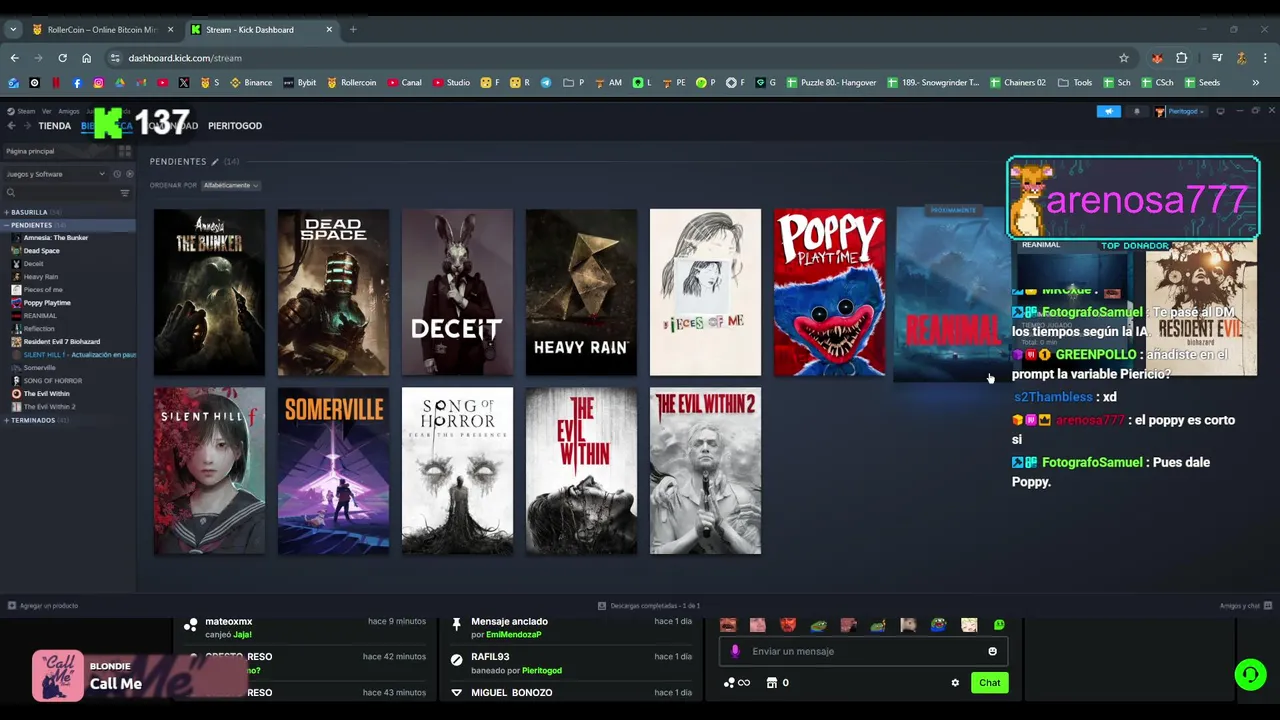Screen dimensions: 1280x720
Task: Click Agregar un producto
Action: (43, 605)
